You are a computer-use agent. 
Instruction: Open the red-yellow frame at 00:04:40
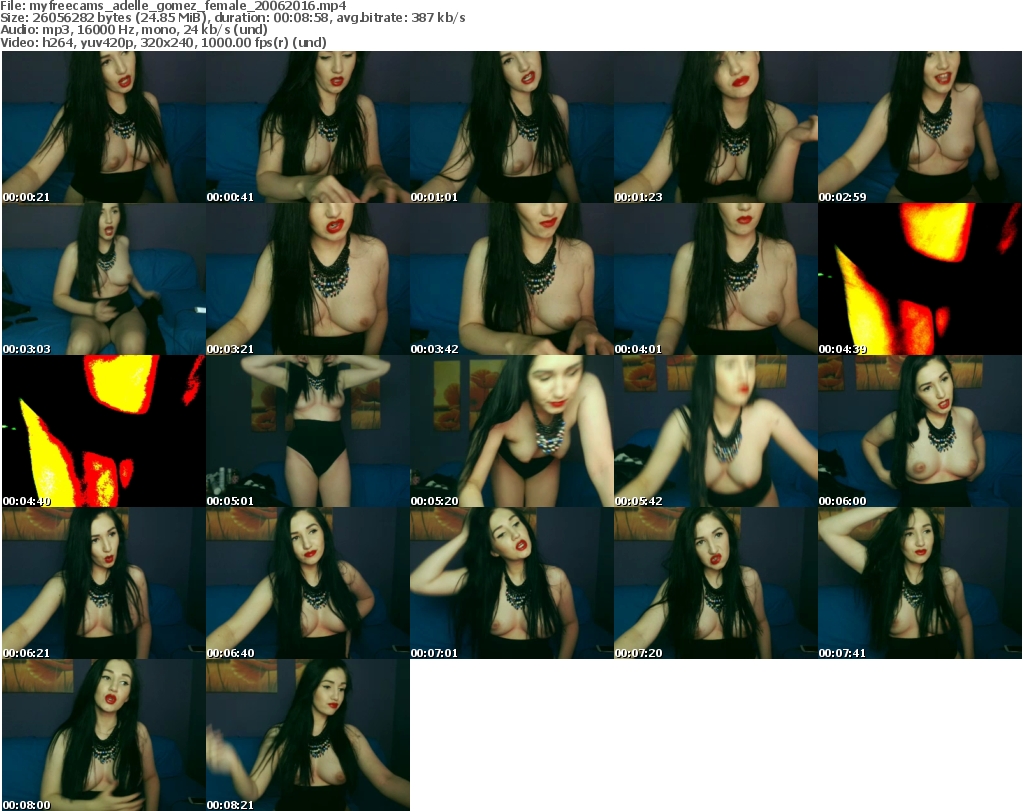[x=104, y=431]
